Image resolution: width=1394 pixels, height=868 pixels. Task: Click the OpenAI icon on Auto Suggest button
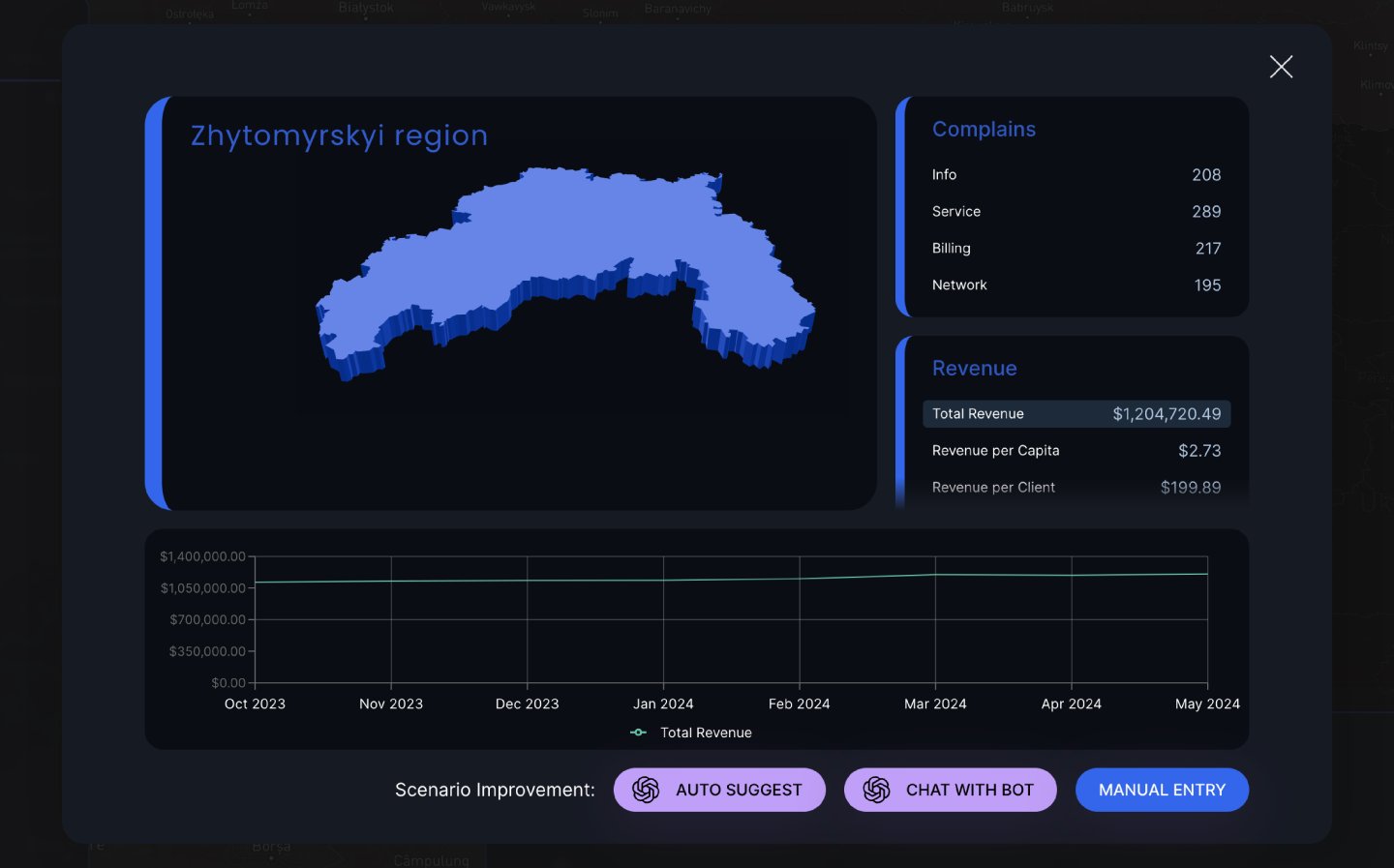coord(646,790)
